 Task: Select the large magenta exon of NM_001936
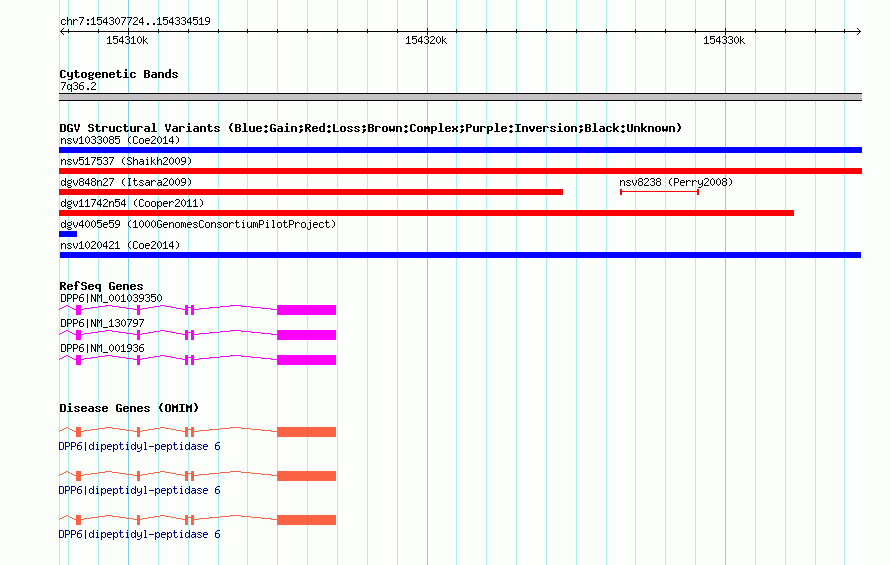click(307, 360)
